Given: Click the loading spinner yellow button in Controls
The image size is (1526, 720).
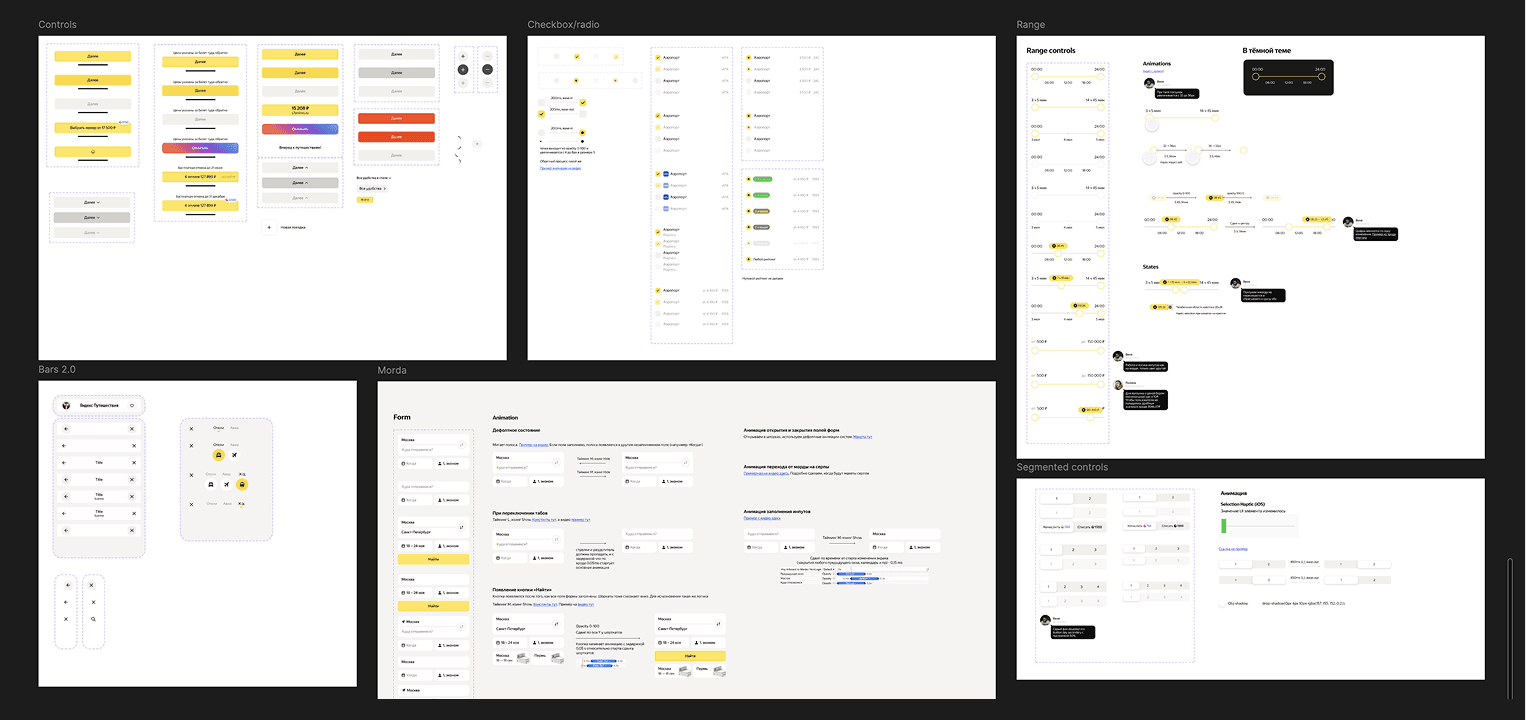Looking at the screenshot, I should tap(93, 151).
